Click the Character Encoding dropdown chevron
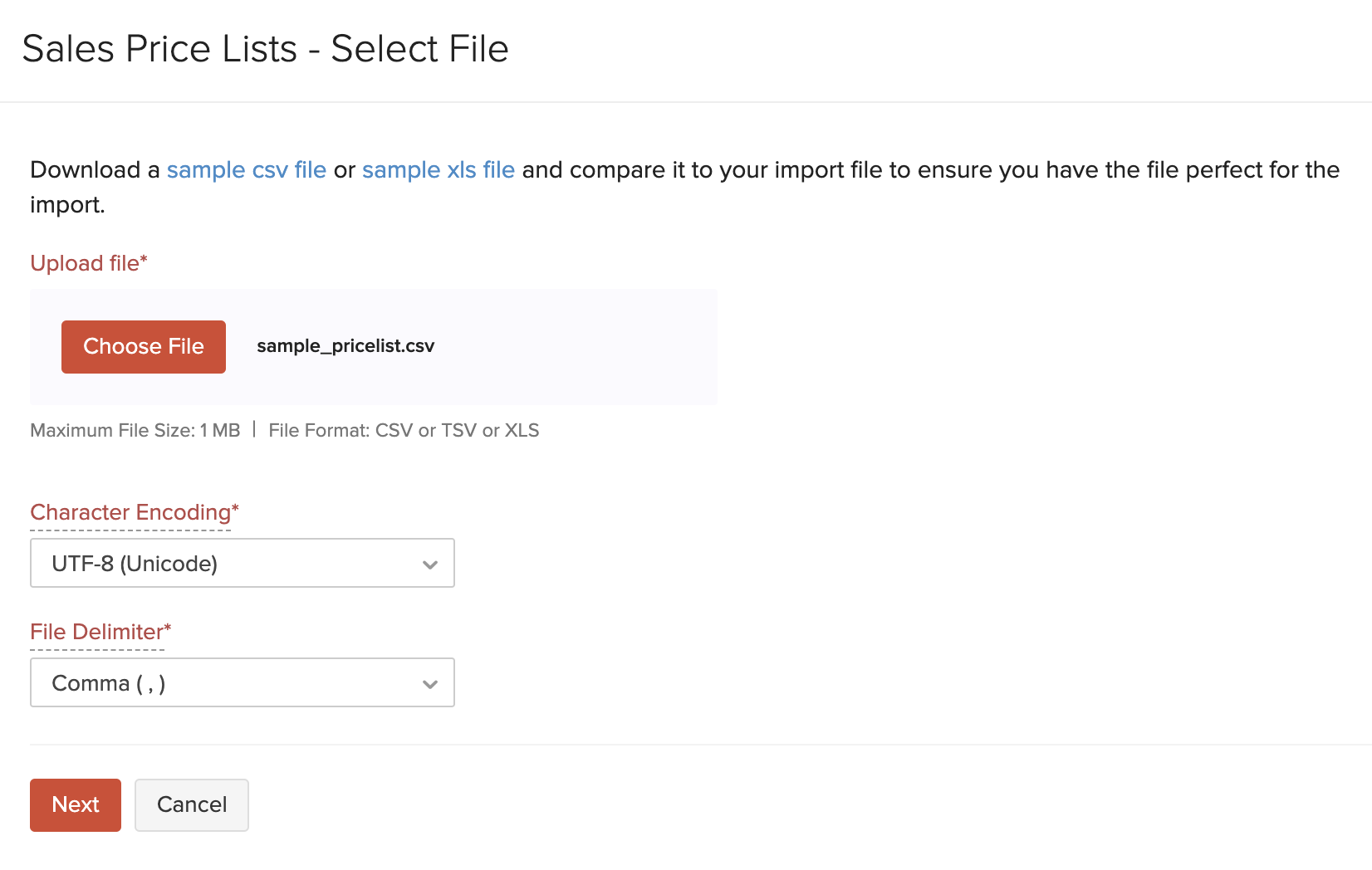This screenshot has width=1372, height=870. click(x=429, y=565)
